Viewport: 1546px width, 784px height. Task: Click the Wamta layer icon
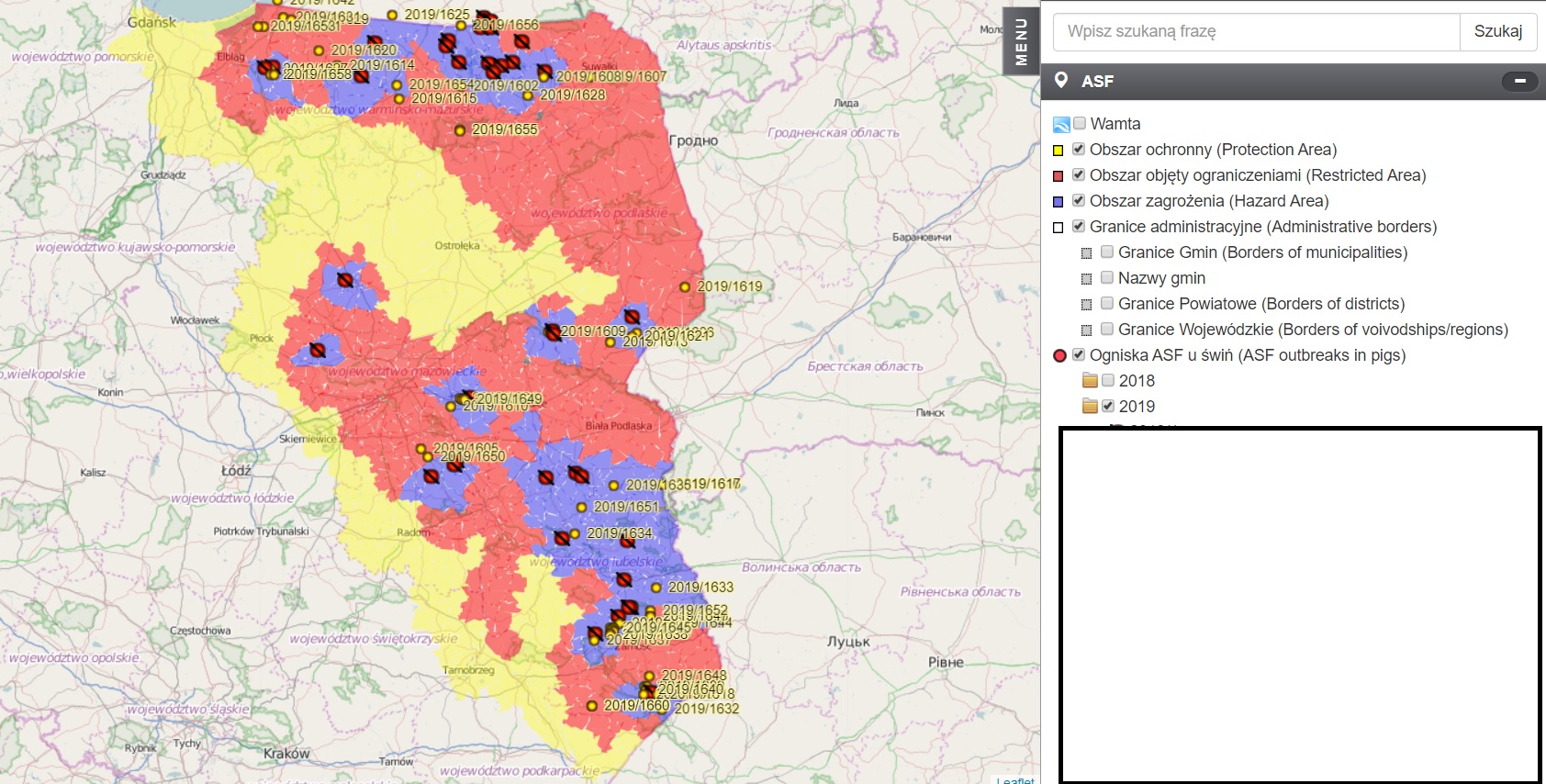[x=1061, y=124]
